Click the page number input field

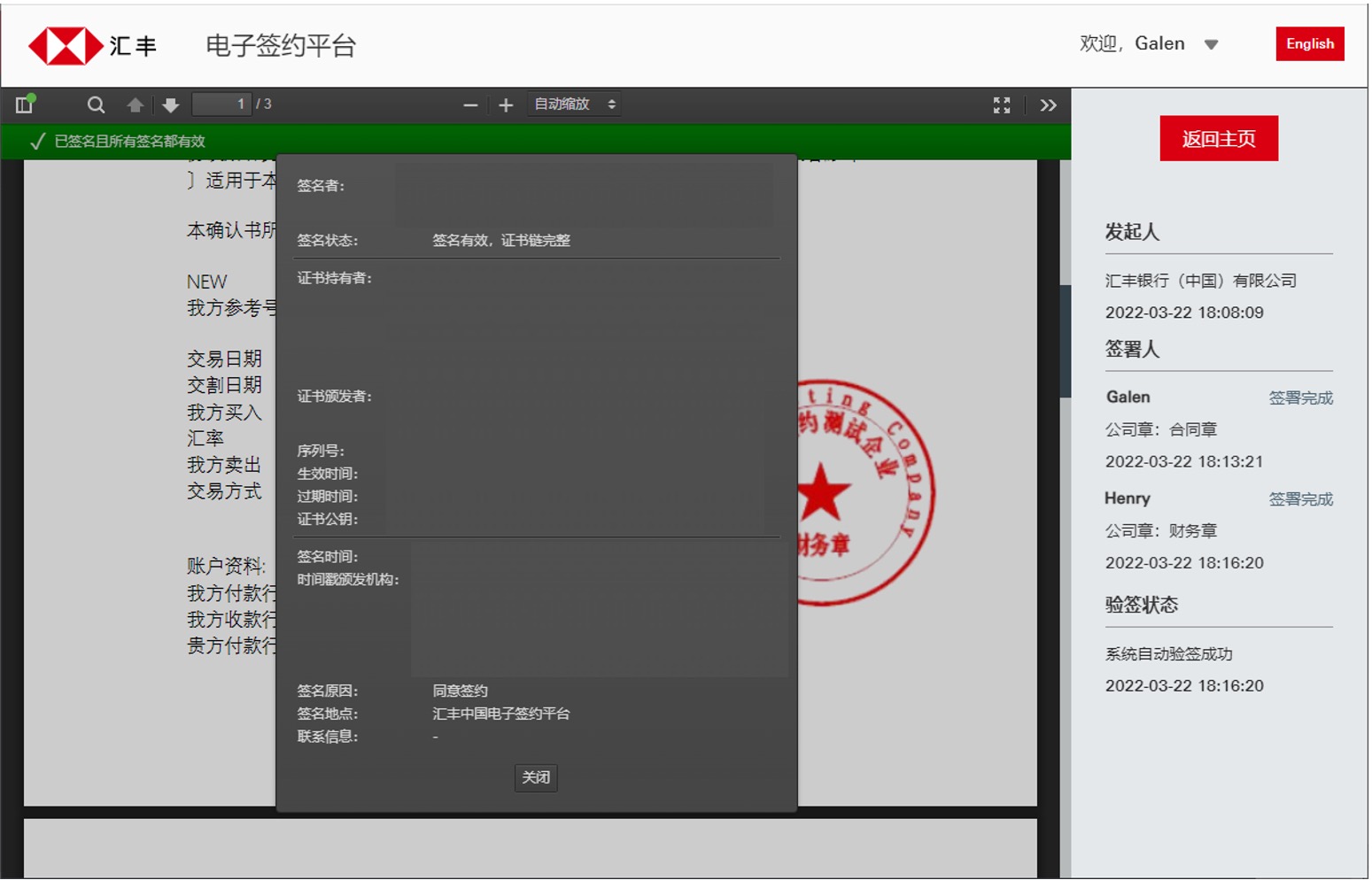tap(221, 104)
